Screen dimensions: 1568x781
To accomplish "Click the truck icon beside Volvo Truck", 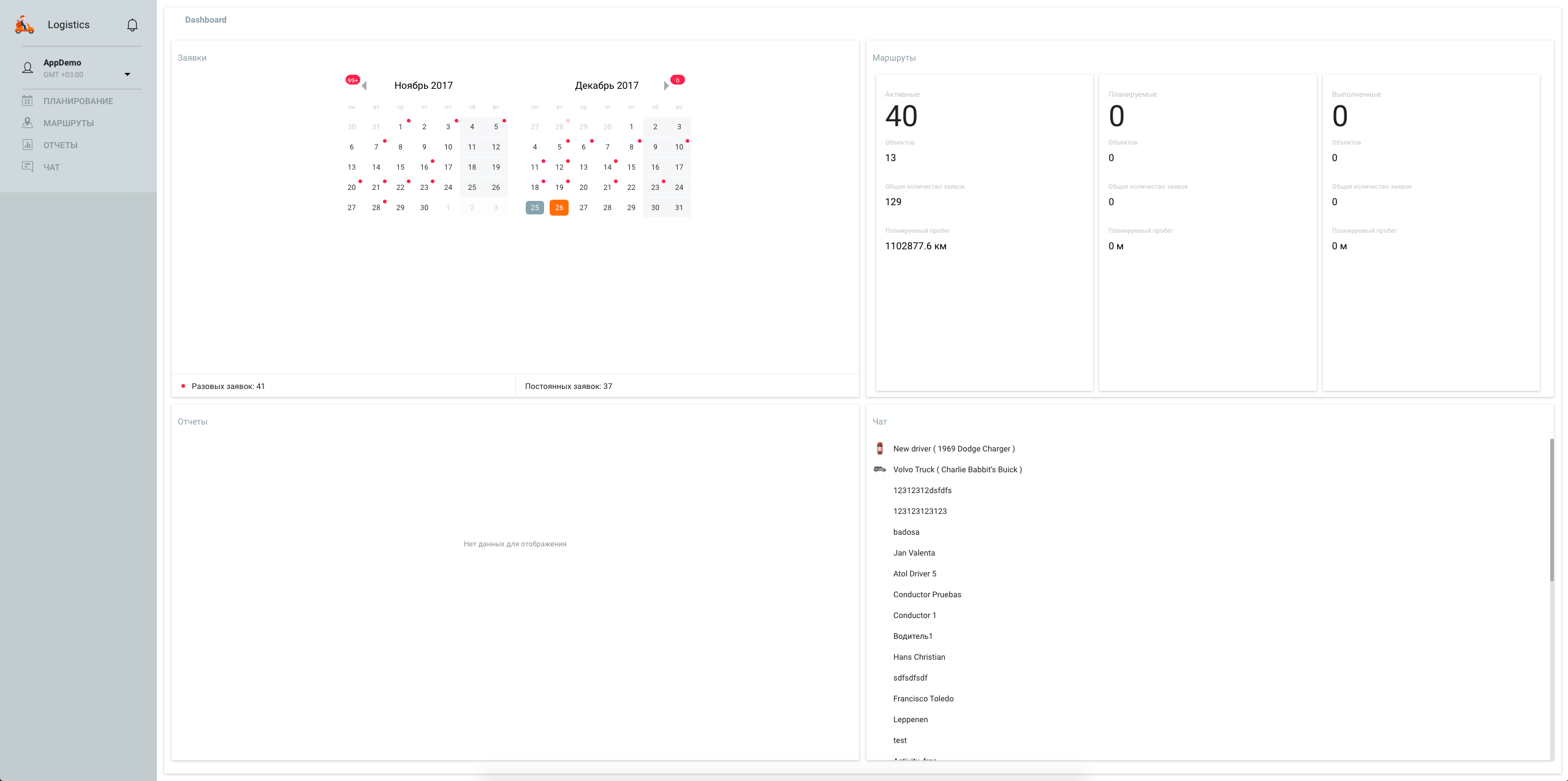I will (880, 469).
